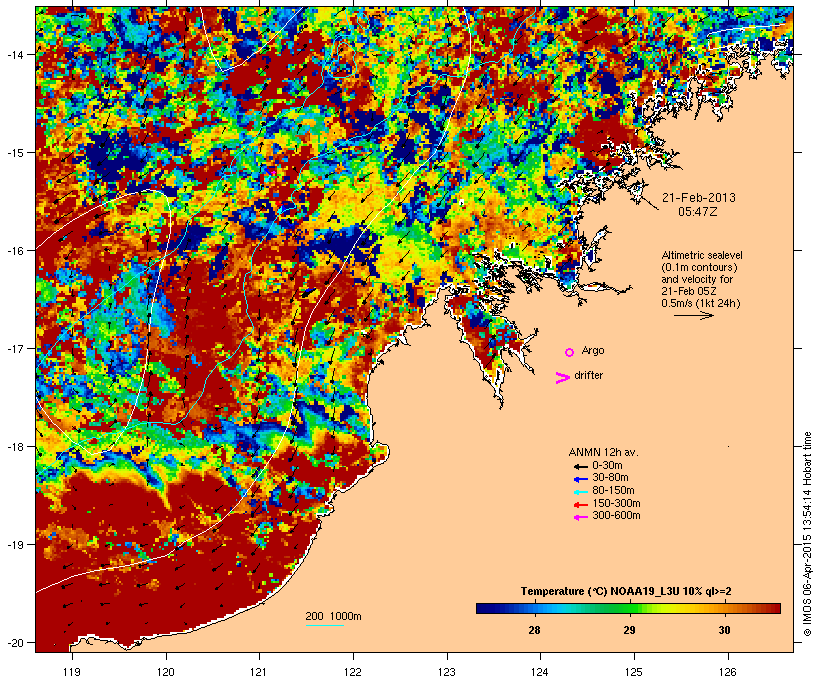Click latitude axis label -19

14,545
